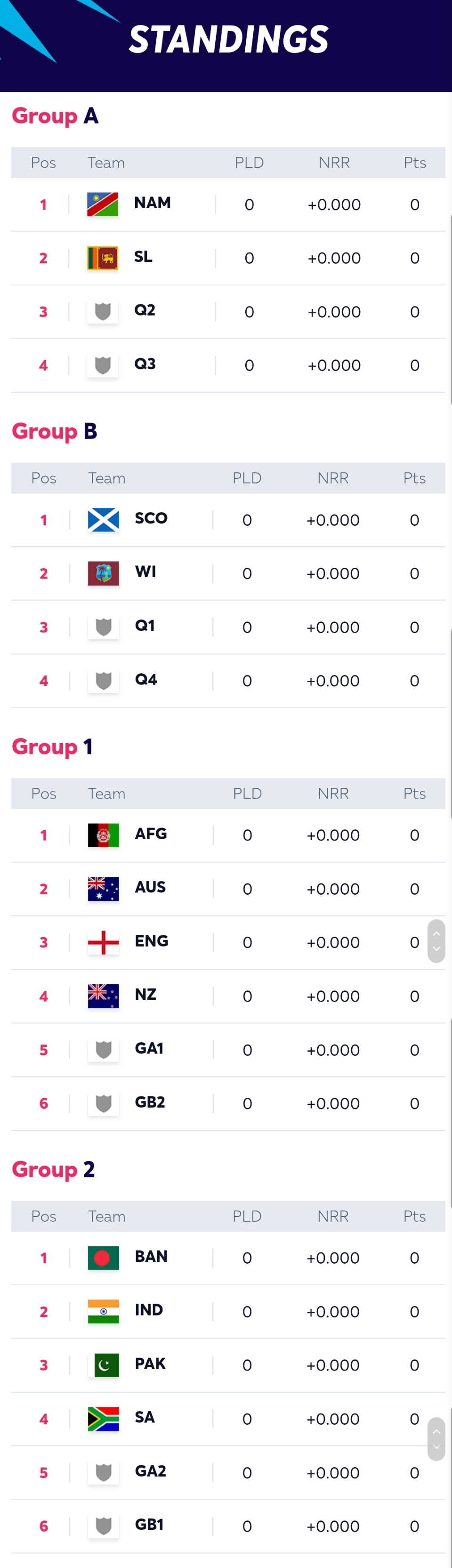
Task: Click the Namibia flag icon
Action: [x=102, y=204]
